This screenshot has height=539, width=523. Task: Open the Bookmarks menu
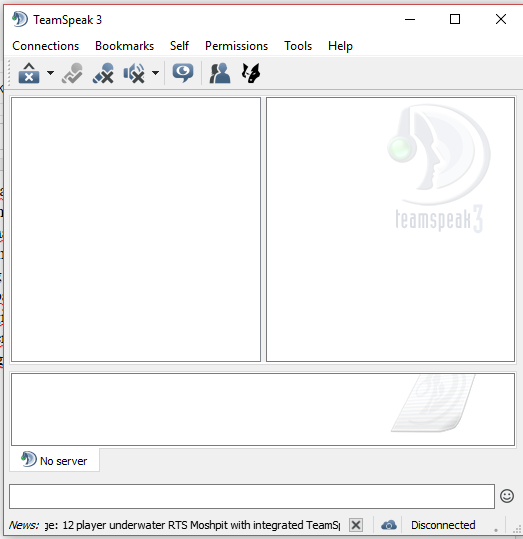pyautogui.click(x=124, y=46)
